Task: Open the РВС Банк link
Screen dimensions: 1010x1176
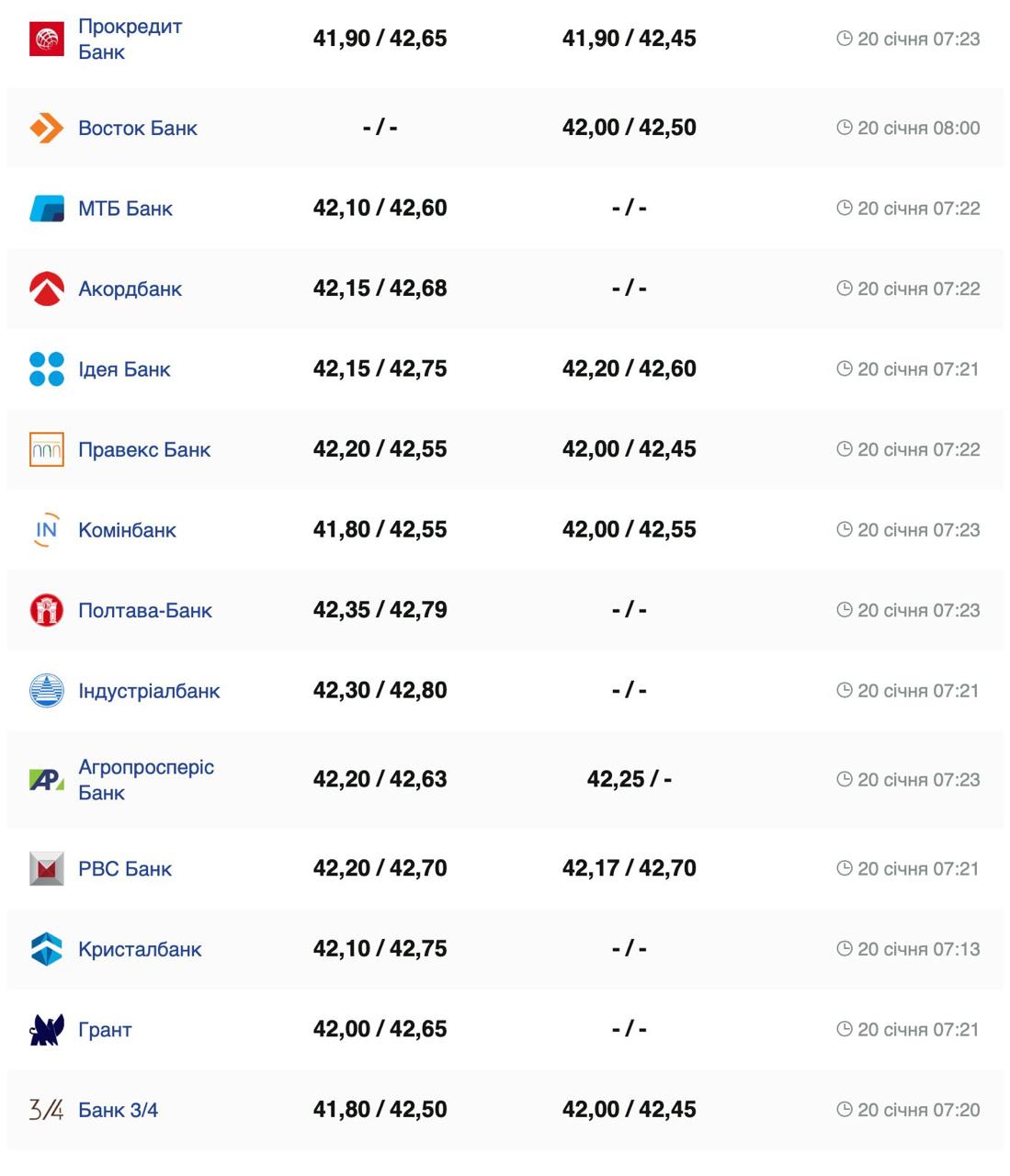Action: coord(125,869)
